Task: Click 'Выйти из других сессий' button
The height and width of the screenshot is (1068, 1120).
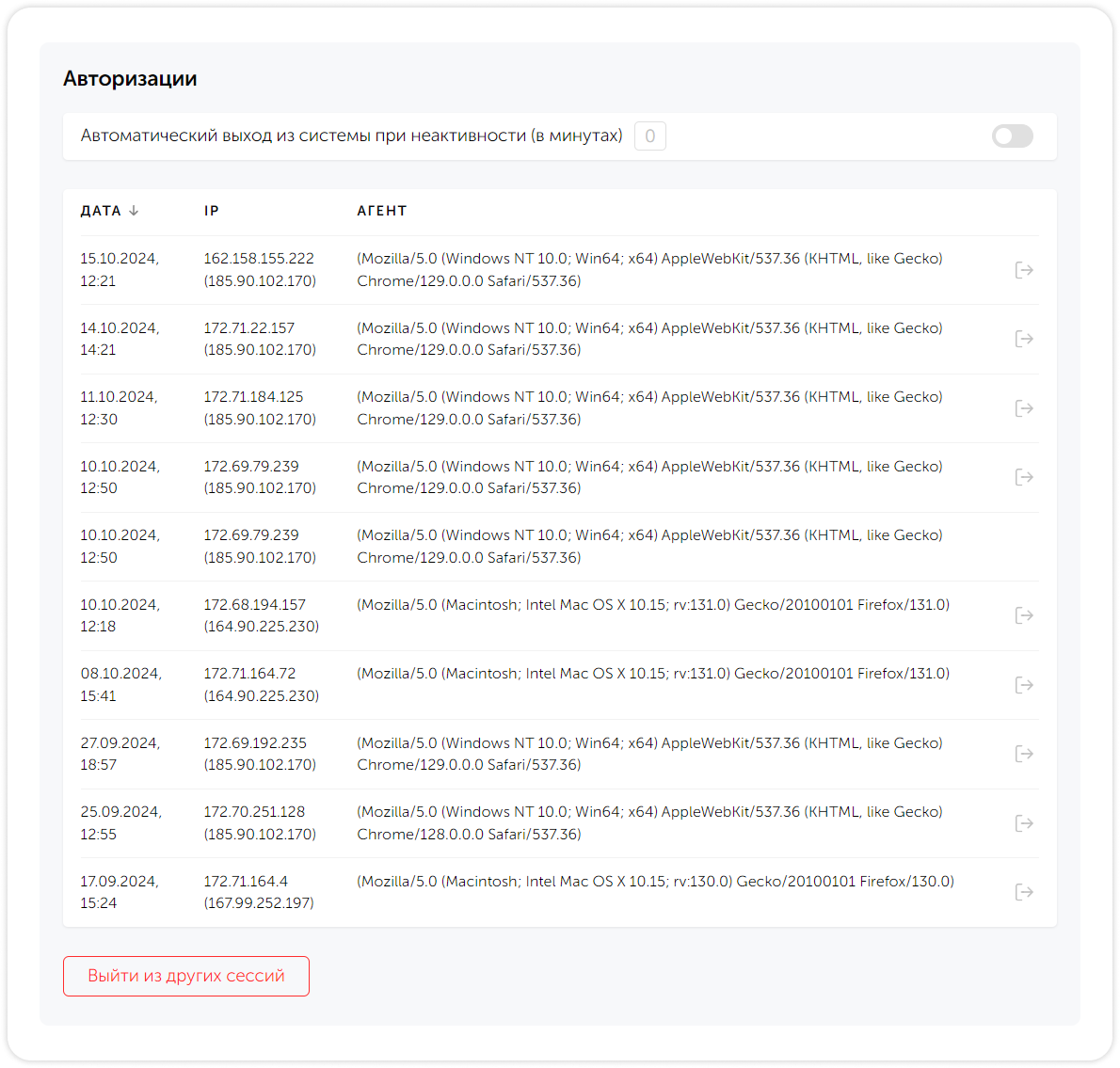Action: pyautogui.click(x=186, y=976)
